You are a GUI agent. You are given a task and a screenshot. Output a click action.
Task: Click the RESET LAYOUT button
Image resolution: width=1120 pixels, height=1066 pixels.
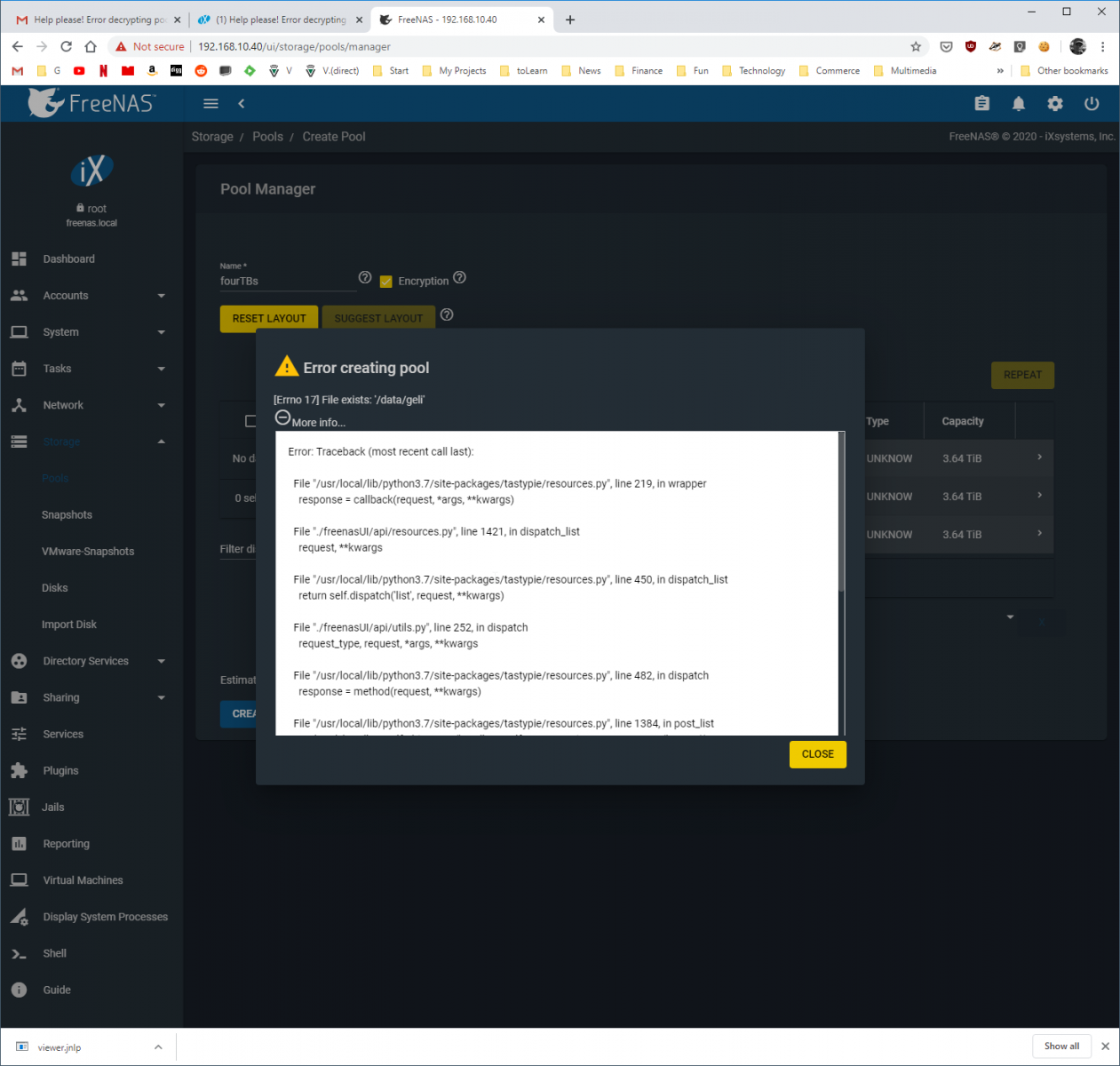pos(269,318)
